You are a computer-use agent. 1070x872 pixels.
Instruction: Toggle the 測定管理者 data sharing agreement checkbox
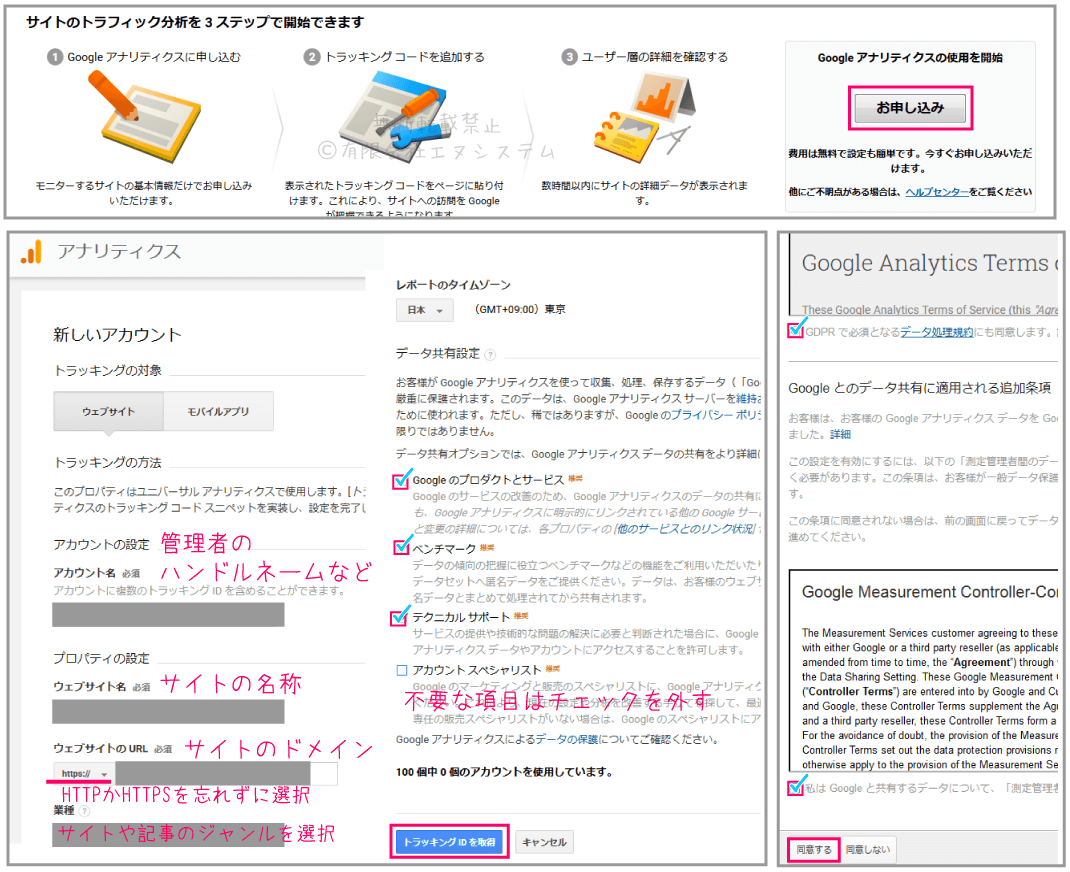[795, 787]
